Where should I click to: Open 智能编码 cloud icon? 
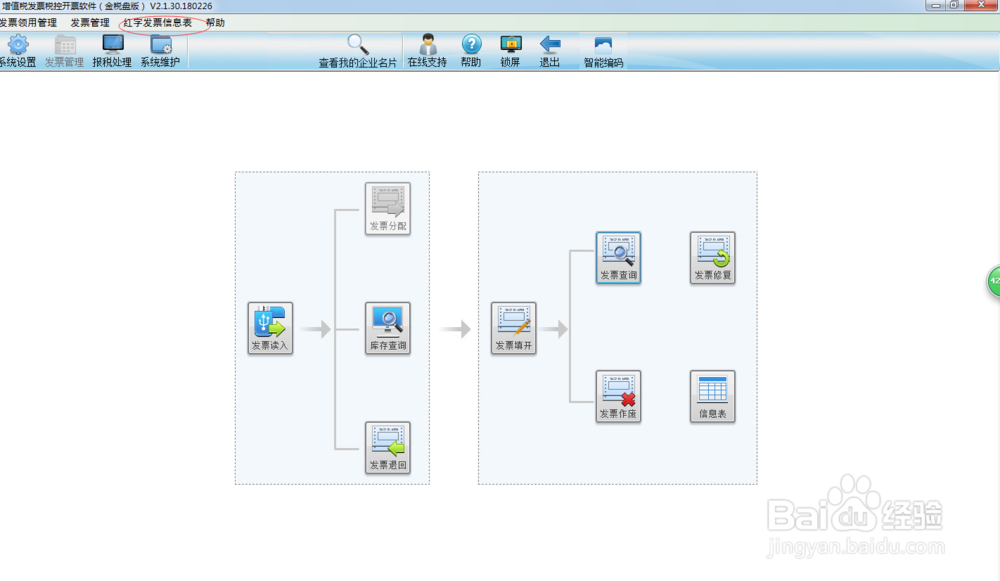(603, 51)
